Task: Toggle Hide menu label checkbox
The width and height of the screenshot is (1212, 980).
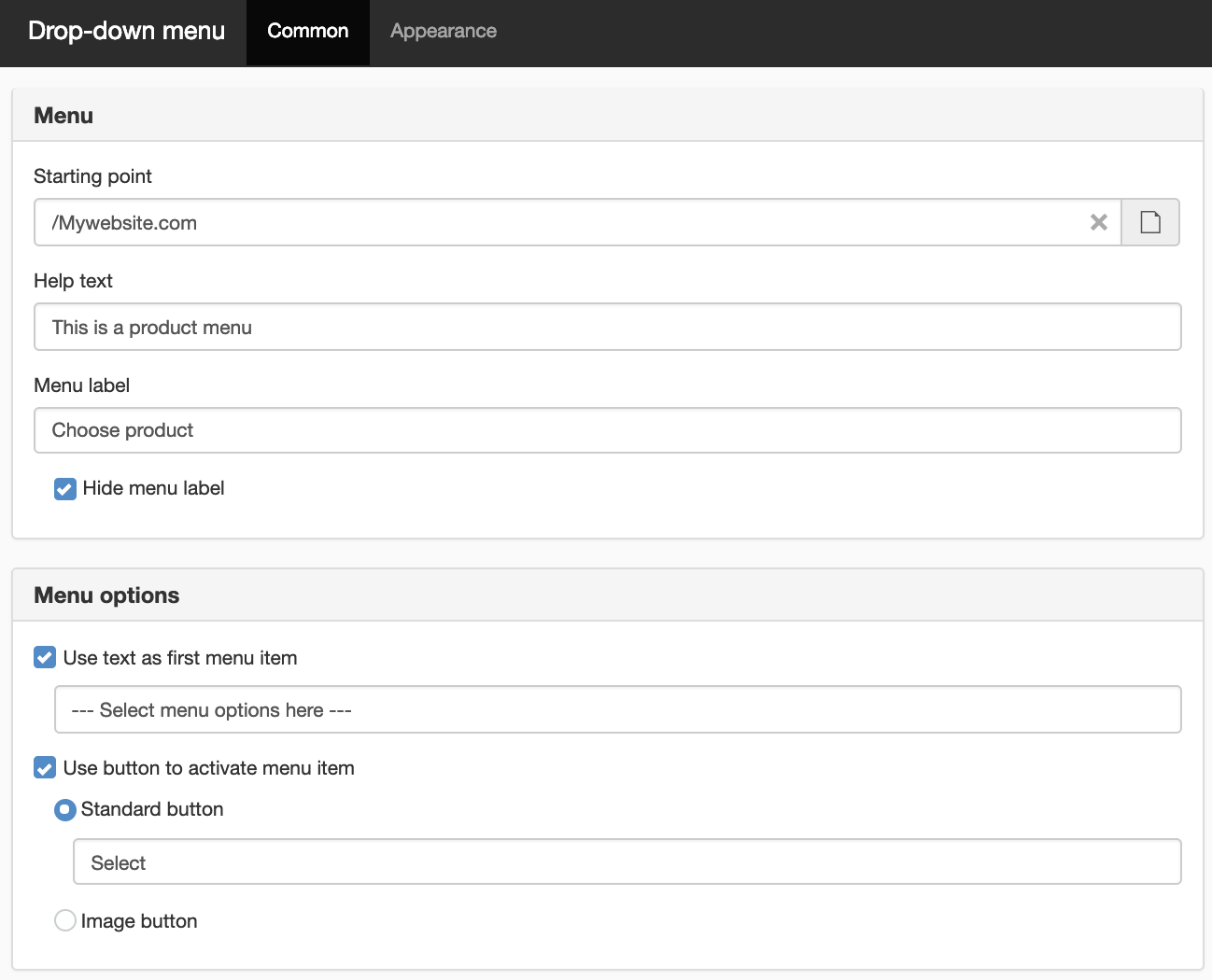Action: 65,489
